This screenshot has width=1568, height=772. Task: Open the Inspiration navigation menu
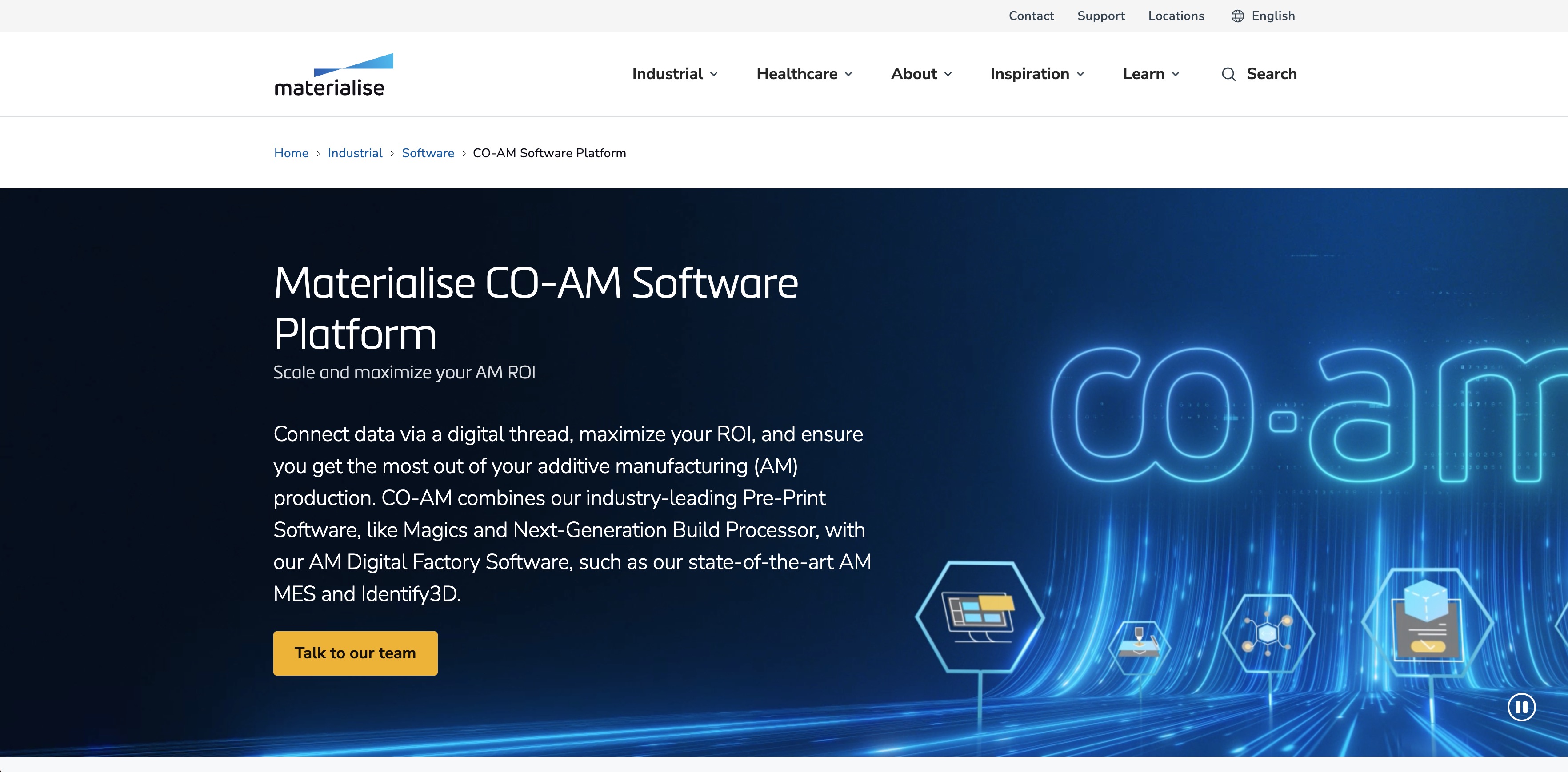[1037, 74]
